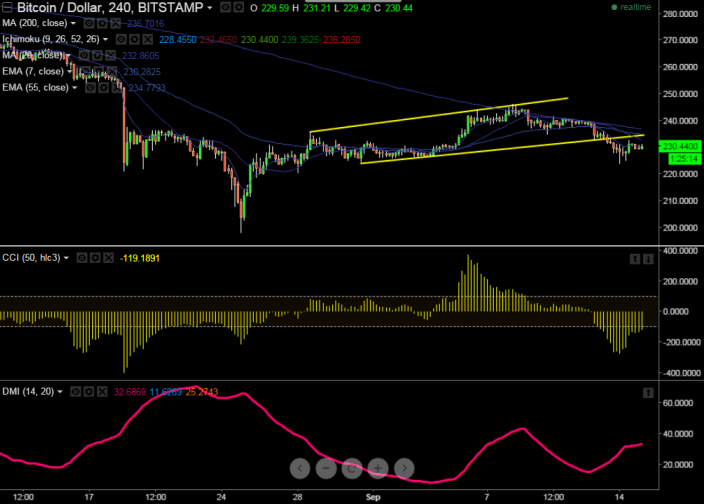Click the EMA (55, close) indicator title
Screen dimensions: 704x504
point(35,88)
